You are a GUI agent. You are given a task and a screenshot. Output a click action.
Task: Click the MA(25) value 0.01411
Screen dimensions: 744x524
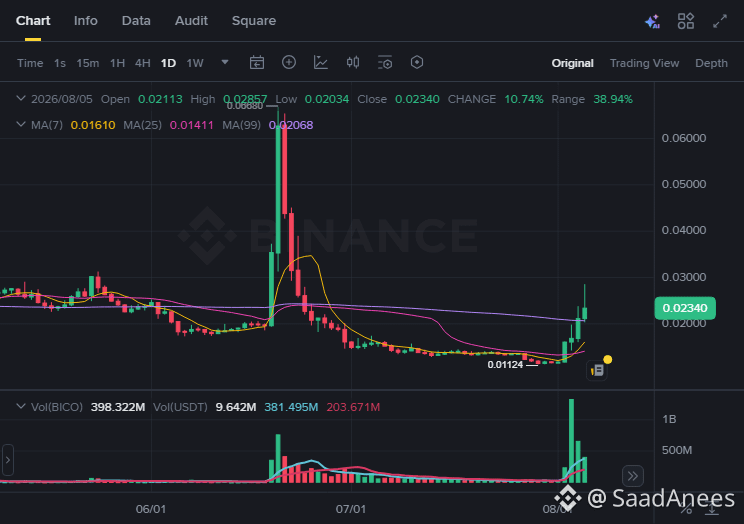[192, 125]
